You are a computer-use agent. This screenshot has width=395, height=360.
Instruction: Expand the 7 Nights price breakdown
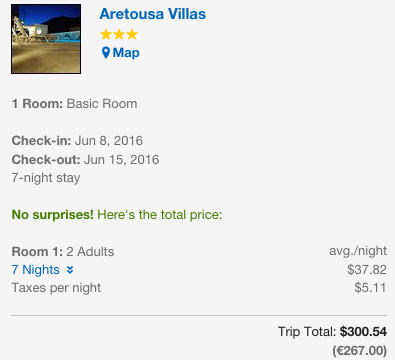pos(42,270)
